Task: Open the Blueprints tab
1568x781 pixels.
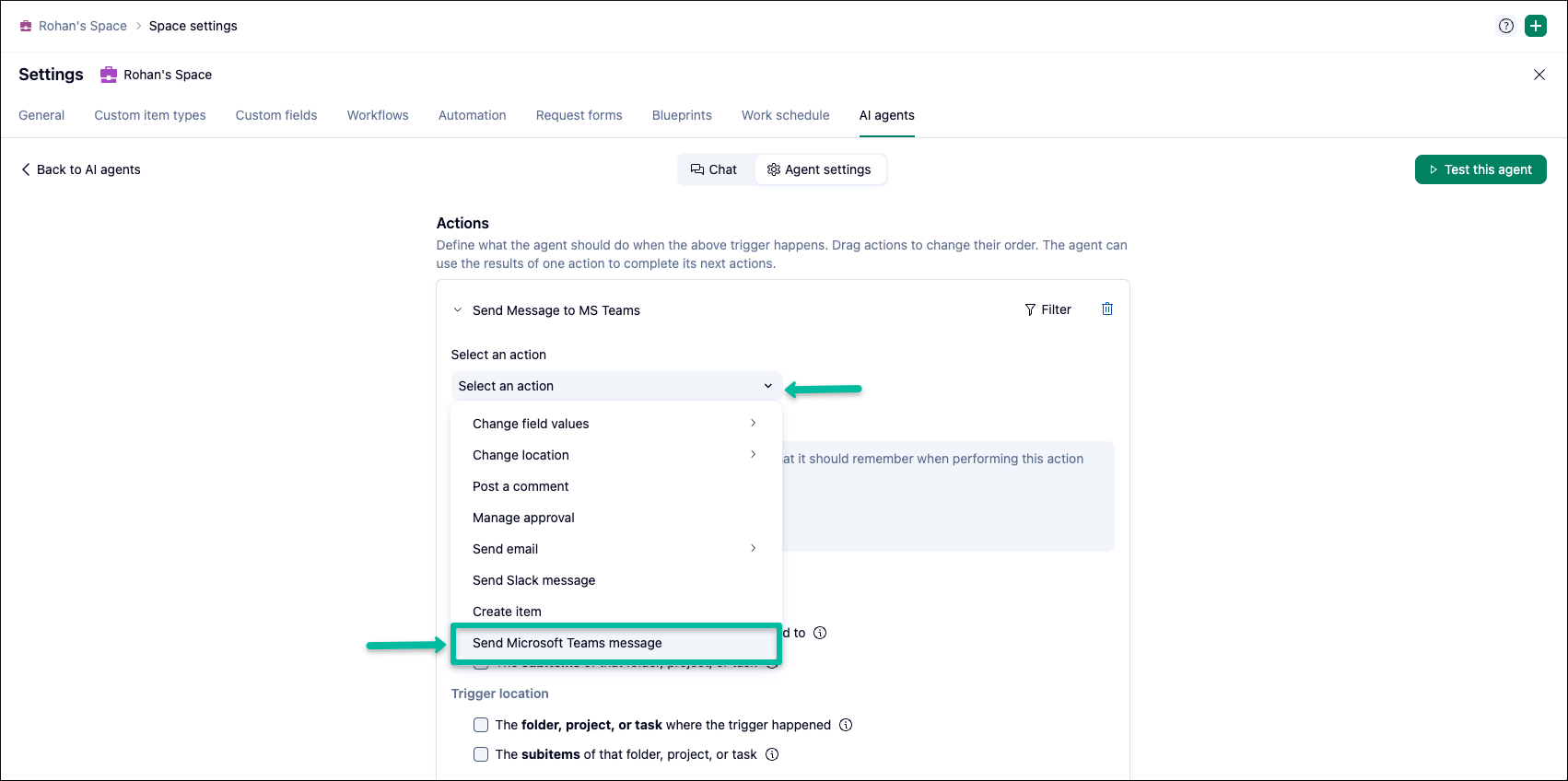Action: tap(682, 115)
